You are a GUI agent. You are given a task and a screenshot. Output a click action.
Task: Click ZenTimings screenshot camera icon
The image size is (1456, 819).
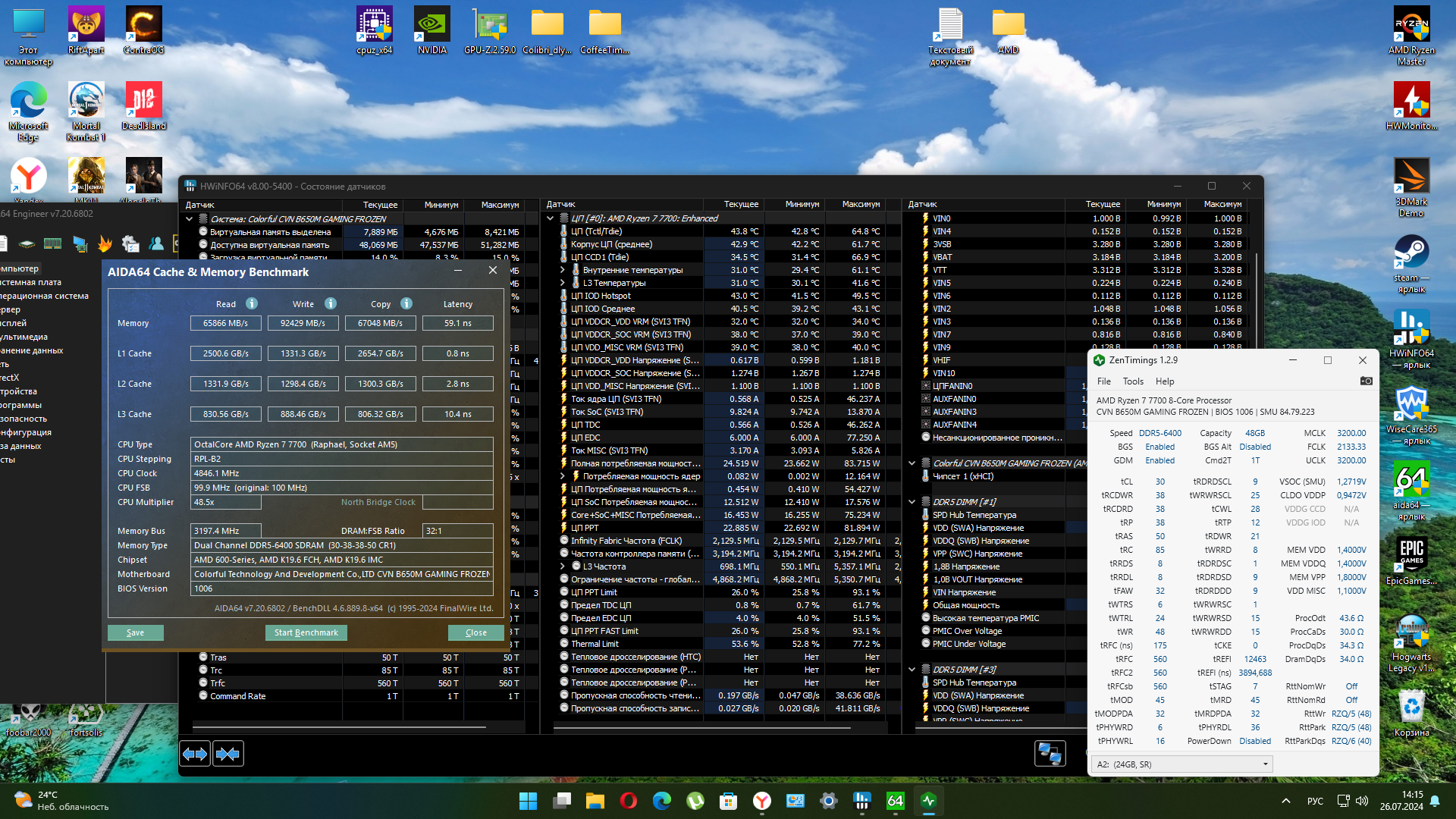pyautogui.click(x=1366, y=381)
